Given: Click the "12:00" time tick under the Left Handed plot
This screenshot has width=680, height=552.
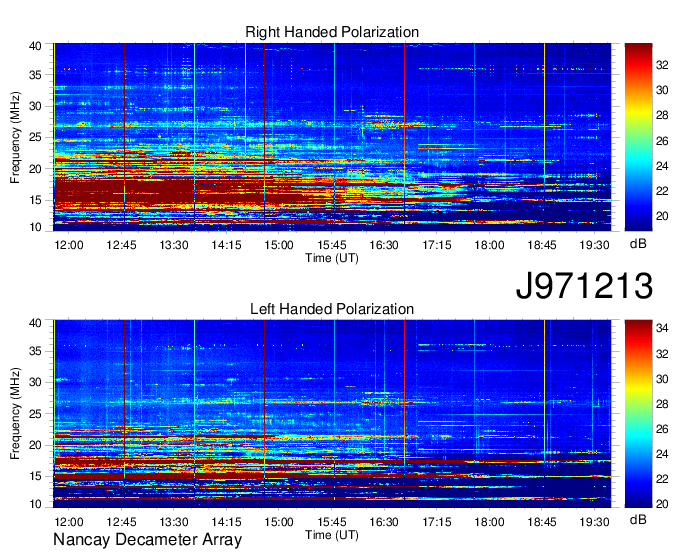Looking at the screenshot, I should coord(69,522).
